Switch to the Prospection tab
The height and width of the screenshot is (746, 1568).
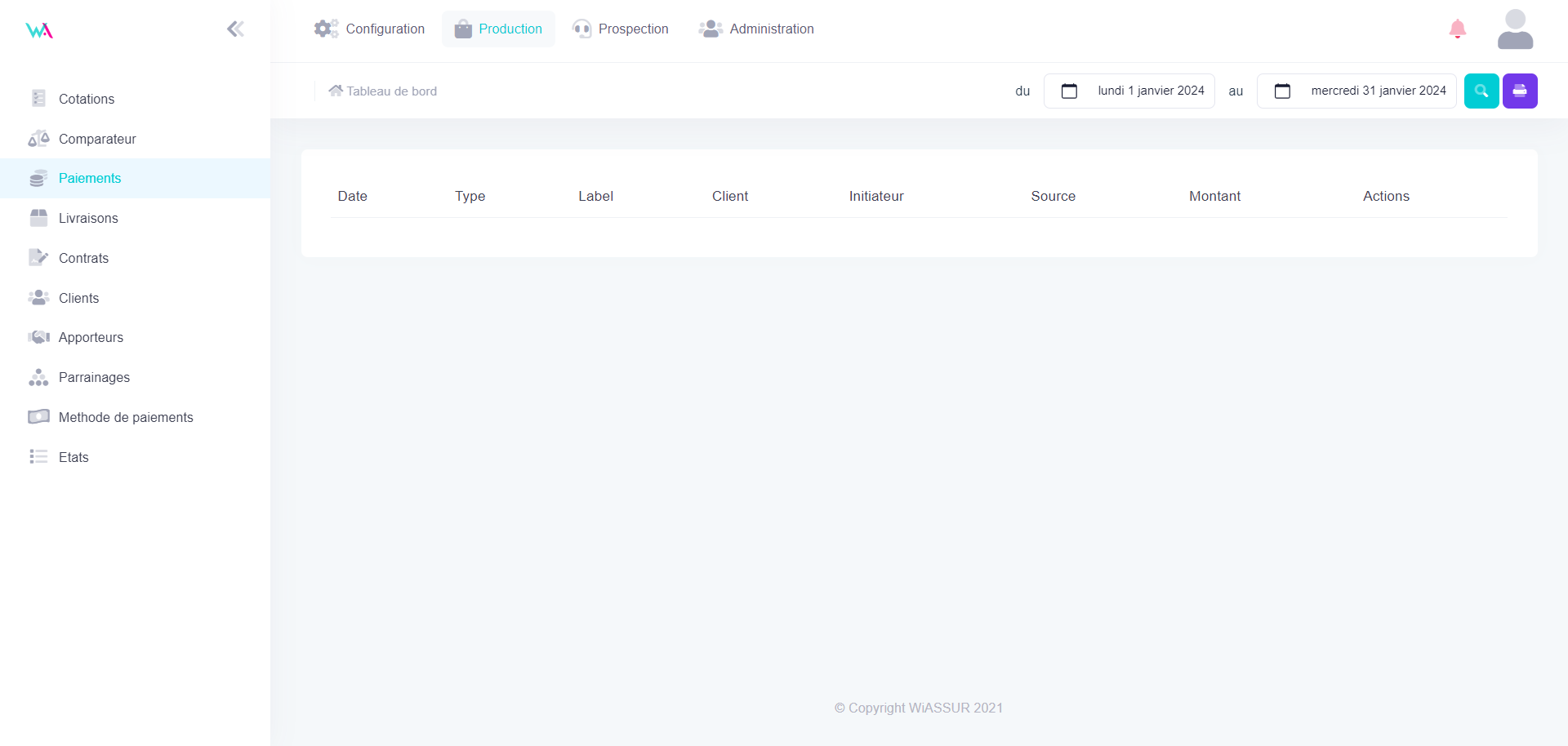(621, 29)
